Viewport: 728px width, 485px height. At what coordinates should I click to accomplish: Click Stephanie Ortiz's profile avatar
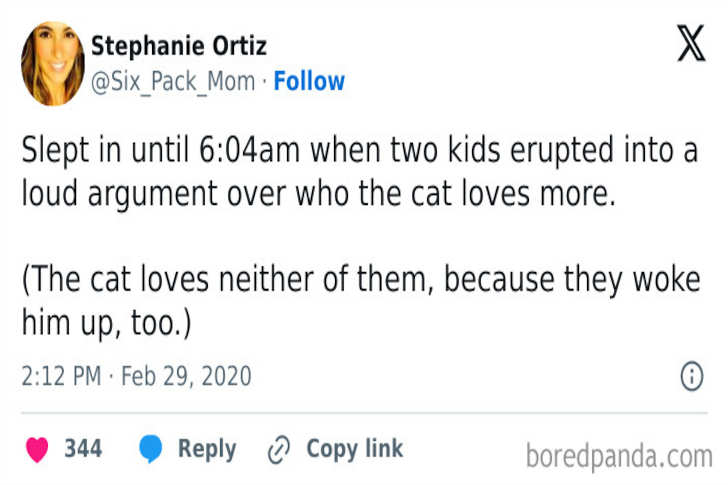[52, 64]
